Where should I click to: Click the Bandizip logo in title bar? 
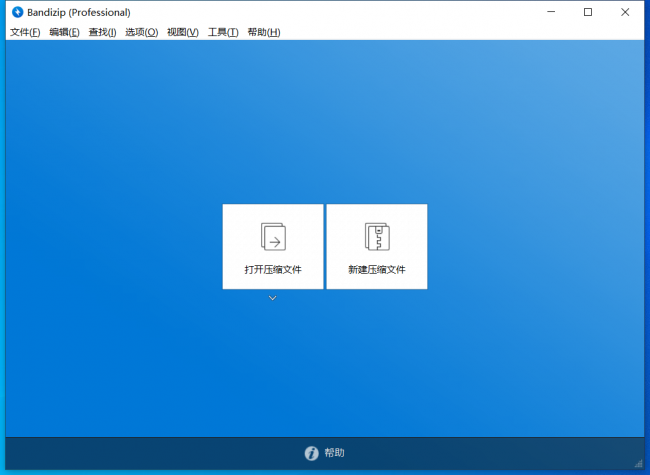point(17,12)
